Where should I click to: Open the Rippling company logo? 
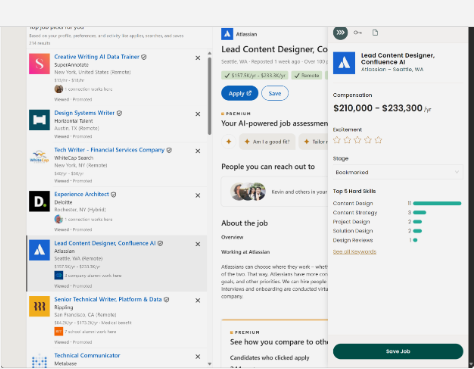pos(39,306)
